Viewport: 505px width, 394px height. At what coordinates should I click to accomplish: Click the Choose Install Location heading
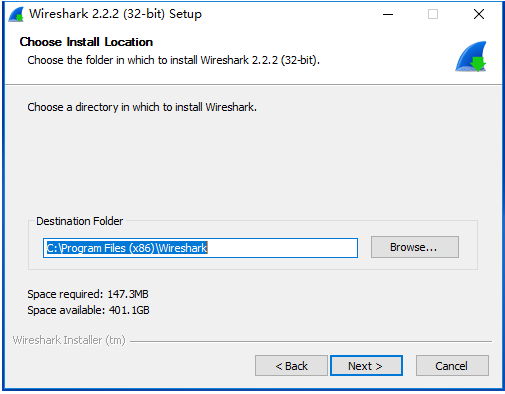(x=86, y=42)
